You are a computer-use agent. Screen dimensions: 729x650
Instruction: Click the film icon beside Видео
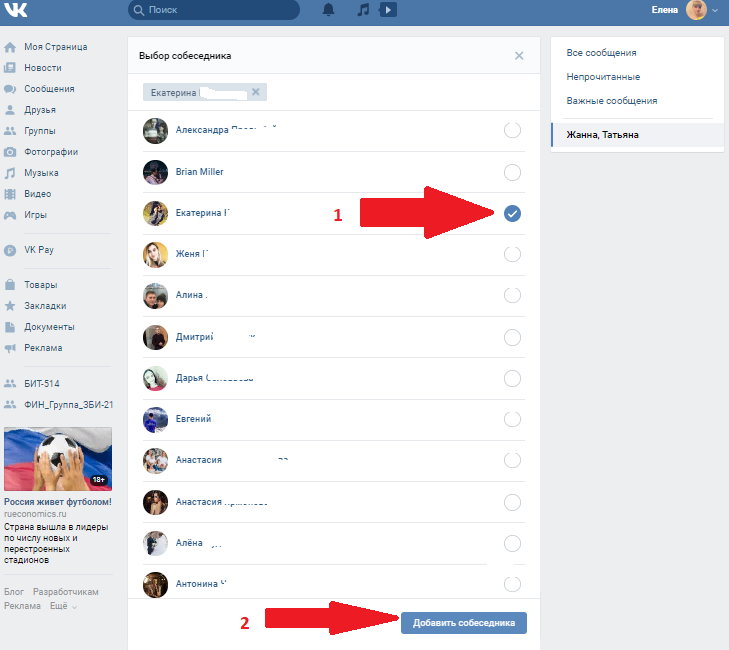pos(10,194)
